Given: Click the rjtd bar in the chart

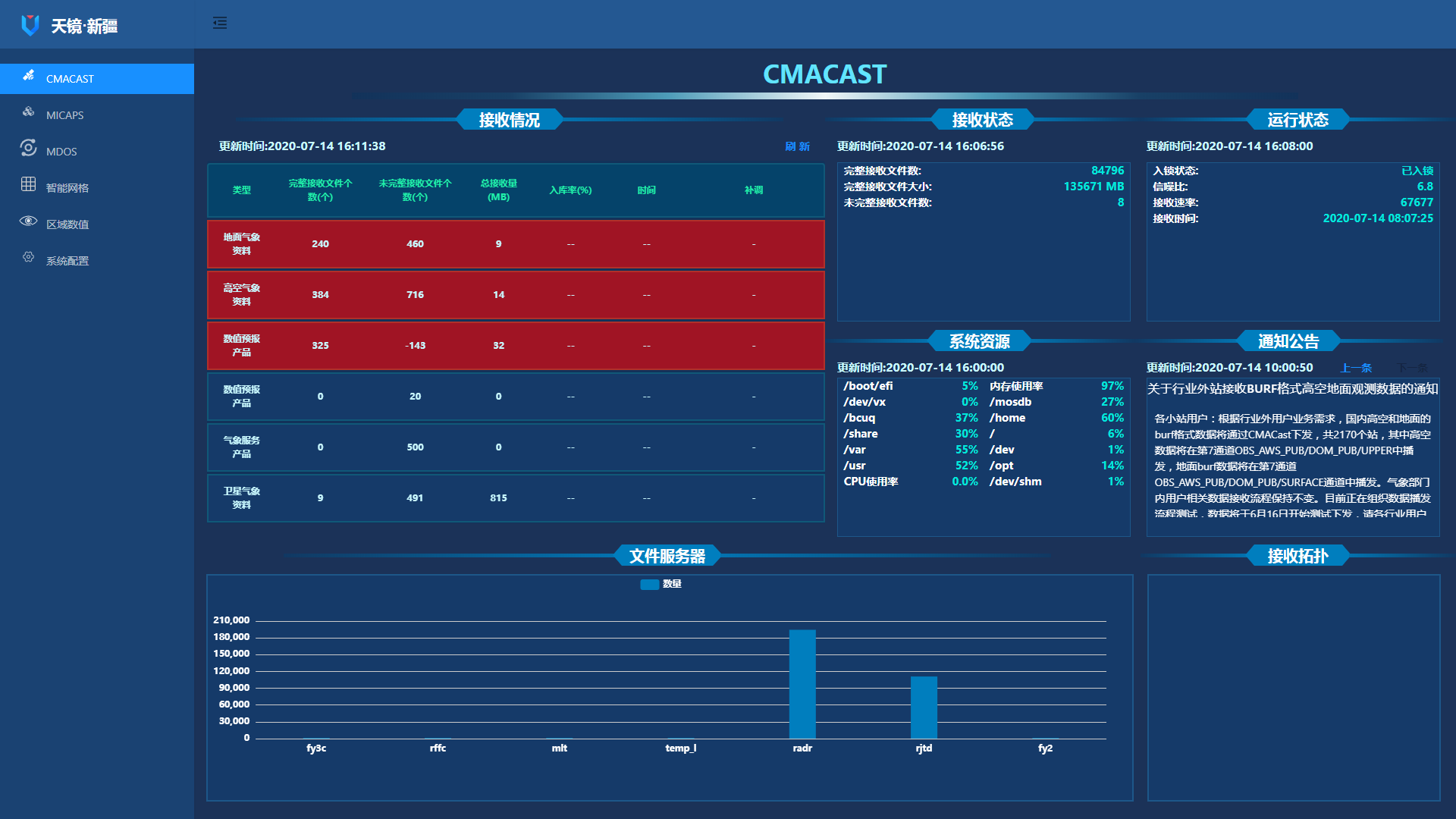Looking at the screenshot, I should 924,708.
